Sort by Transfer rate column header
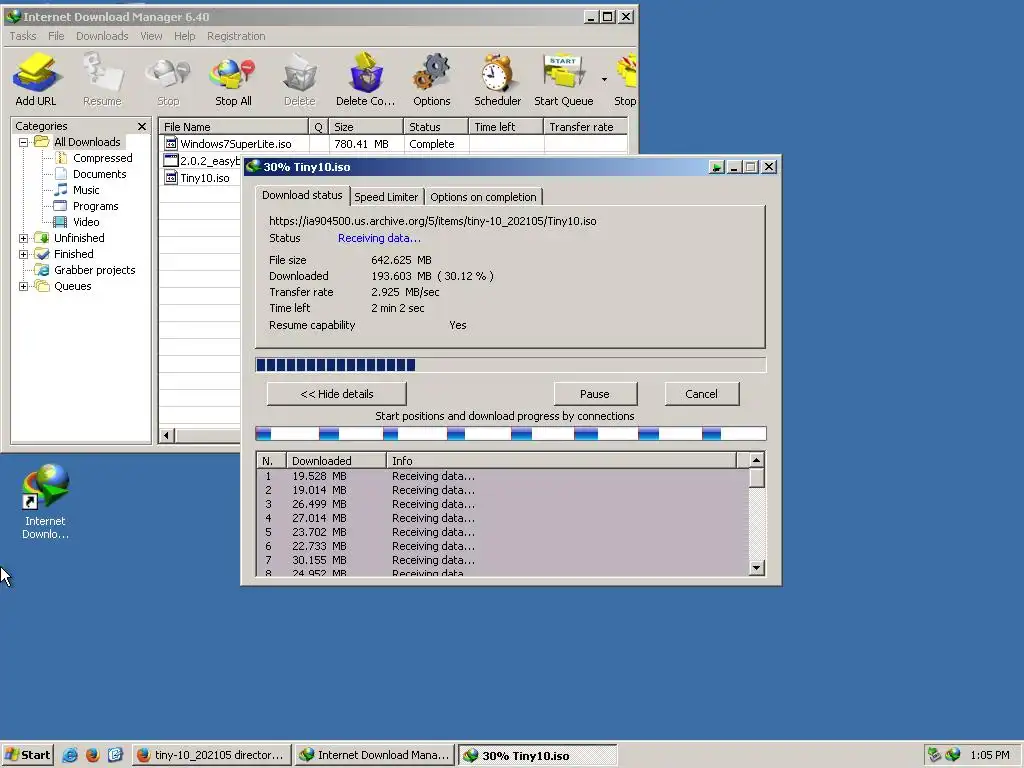The width and height of the screenshot is (1024, 768). point(585,127)
